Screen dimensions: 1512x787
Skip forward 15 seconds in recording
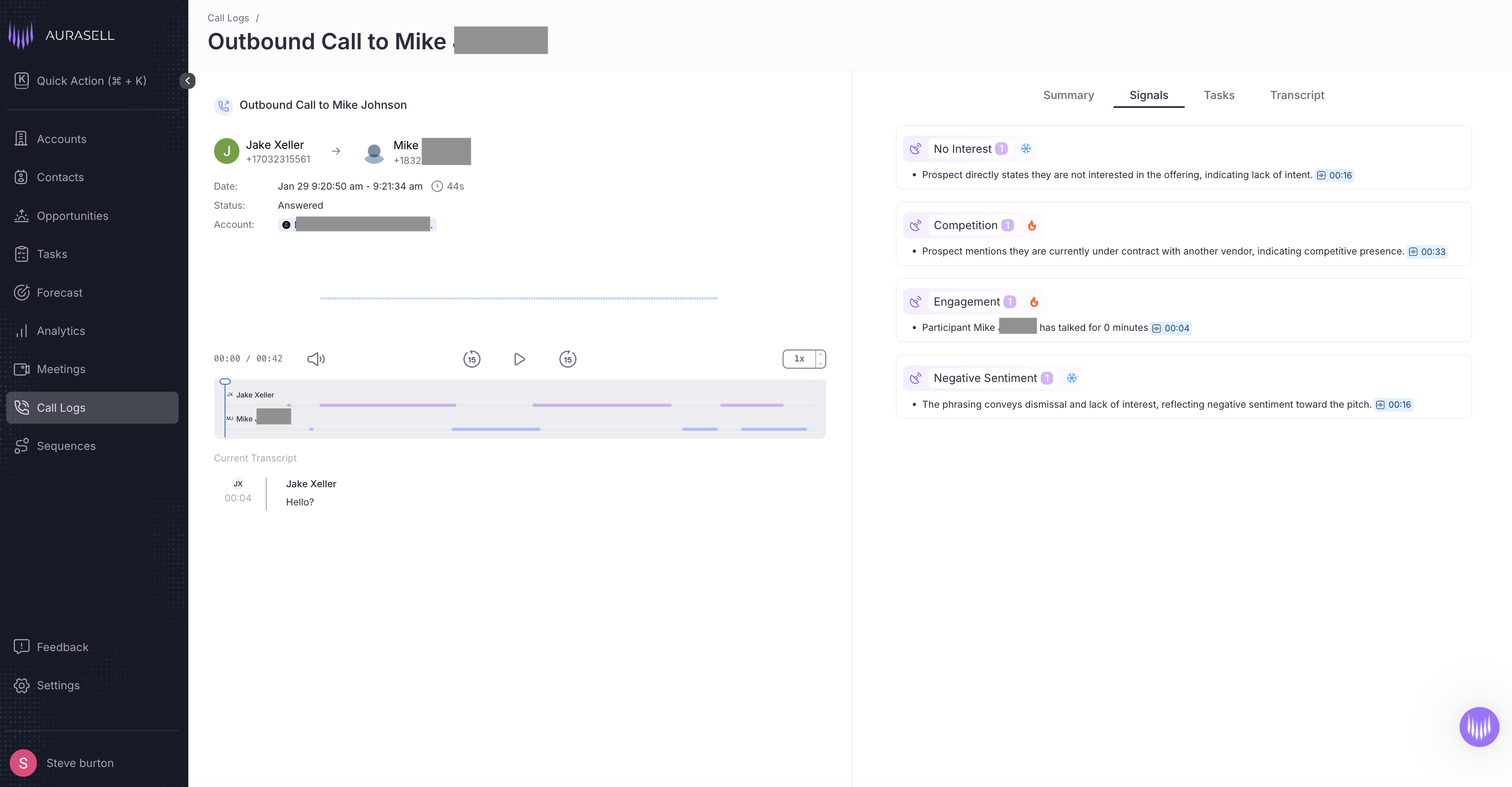[x=568, y=358]
